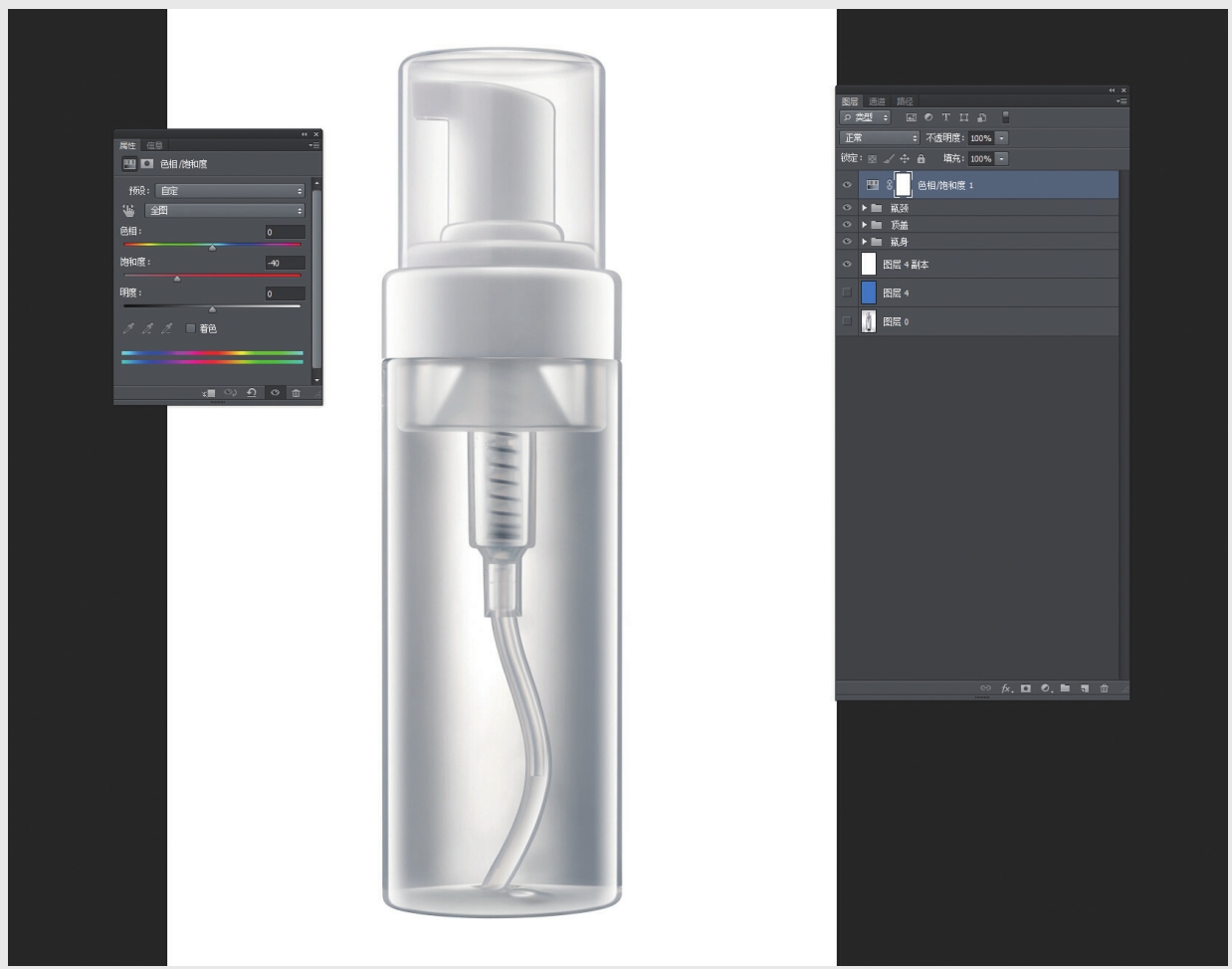This screenshot has width=1232, height=969.
Task: Open the 正常 blend mode dropdown
Action: click(x=880, y=138)
